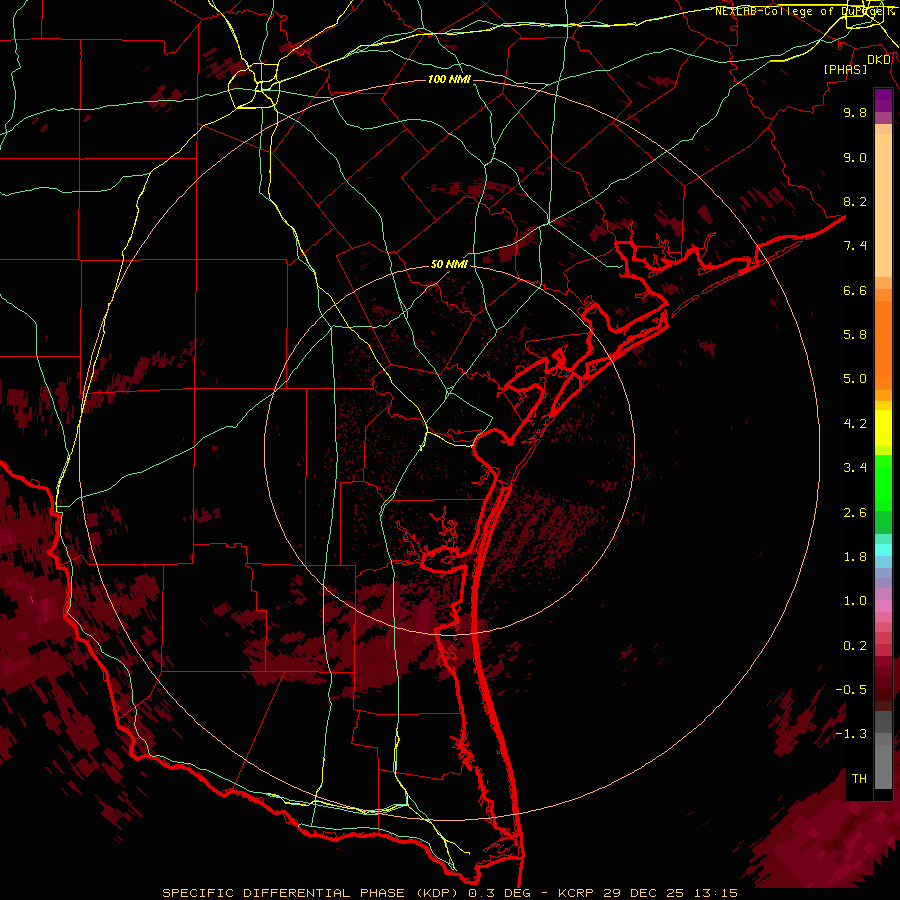The height and width of the screenshot is (900, 900).
Task: Select the 8.2 value on the scale
Action: (x=855, y=201)
